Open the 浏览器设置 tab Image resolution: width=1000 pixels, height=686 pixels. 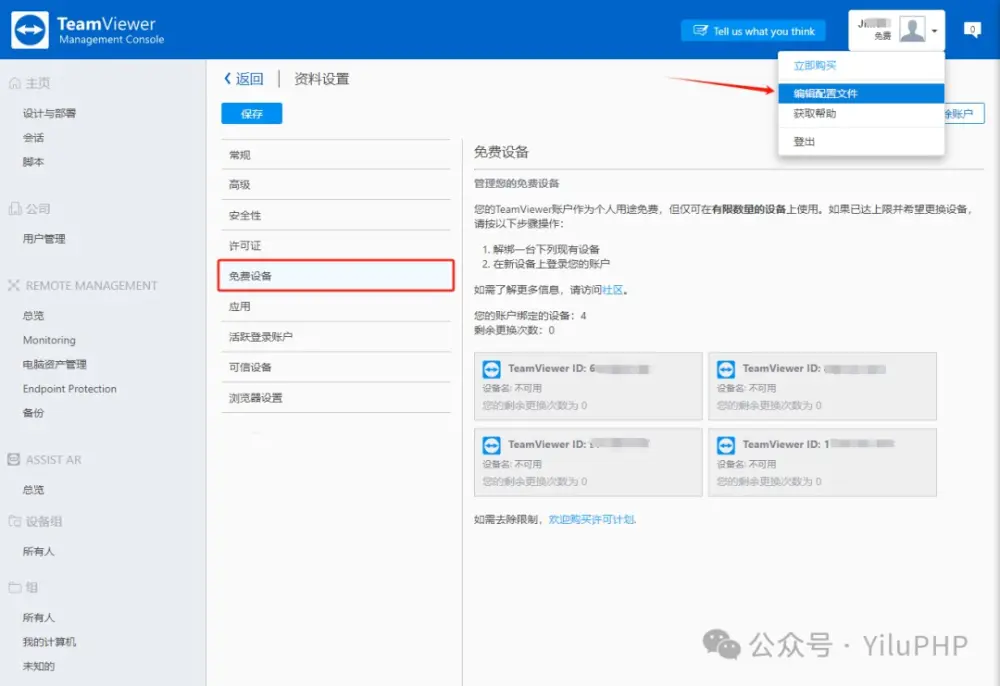[335, 398]
